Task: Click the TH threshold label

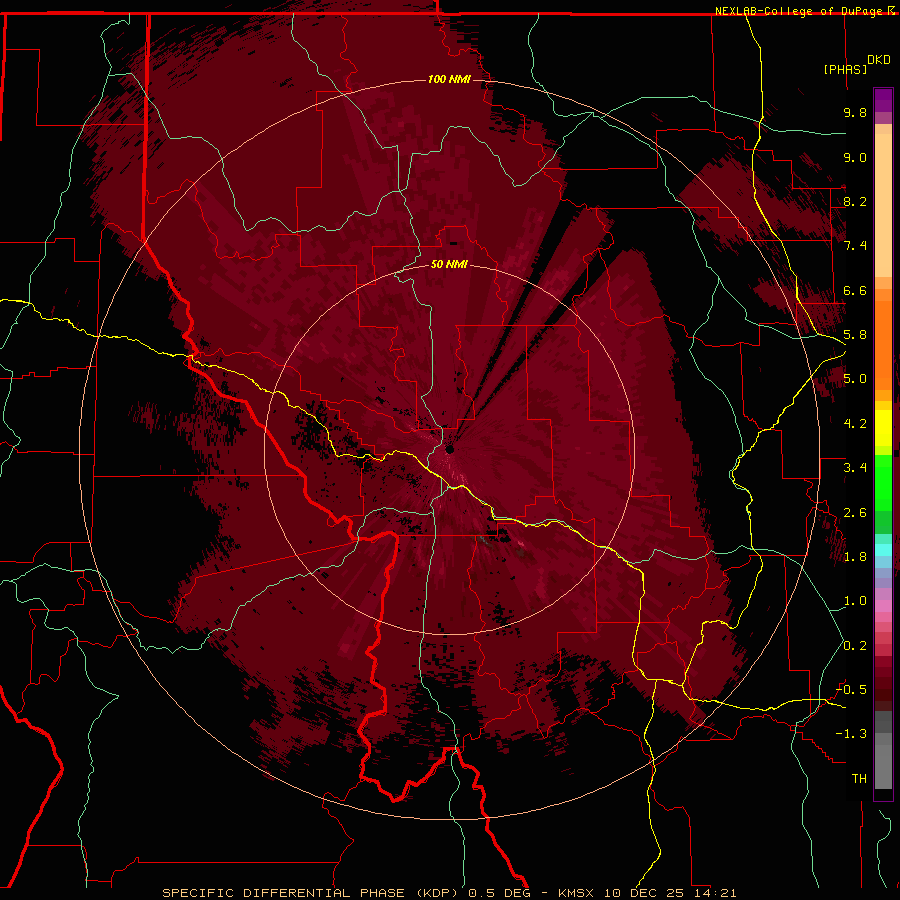Action: click(x=859, y=779)
